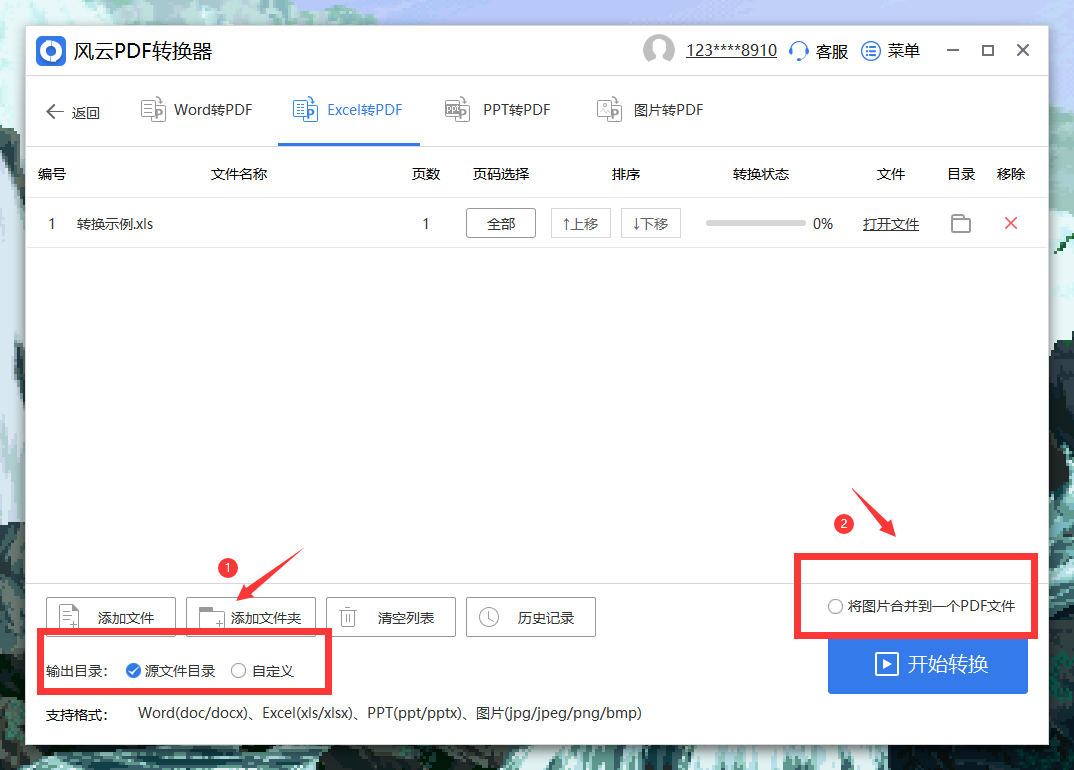Viewport: 1074px width, 770px height.
Task: Click the 图片转PDF image icon
Action: pyautogui.click(x=609, y=110)
